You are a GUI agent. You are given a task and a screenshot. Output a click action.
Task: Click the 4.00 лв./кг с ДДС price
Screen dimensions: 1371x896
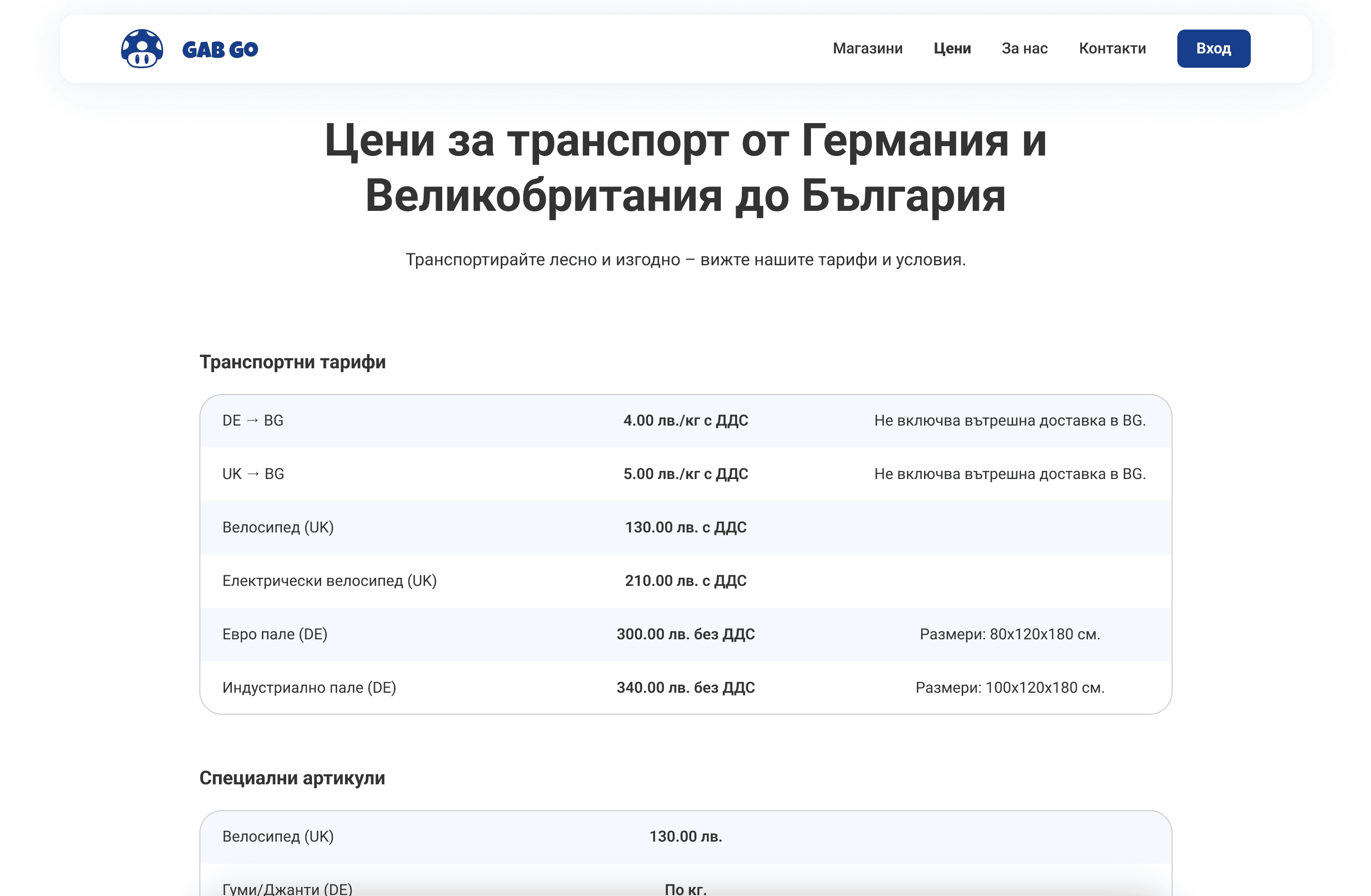point(685,421)
